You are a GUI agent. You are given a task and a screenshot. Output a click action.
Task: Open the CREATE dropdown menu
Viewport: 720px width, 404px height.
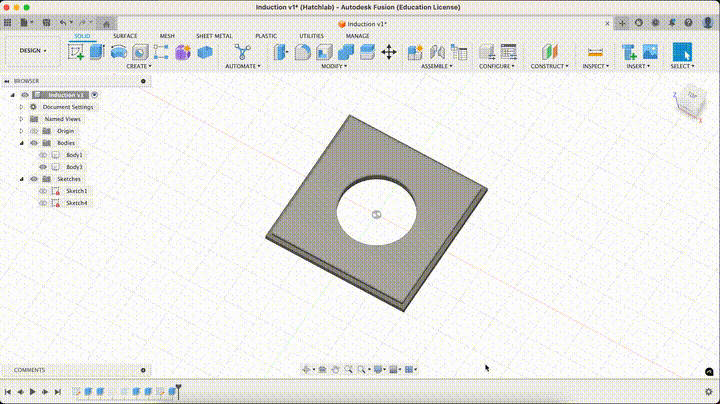coord(139,66)
